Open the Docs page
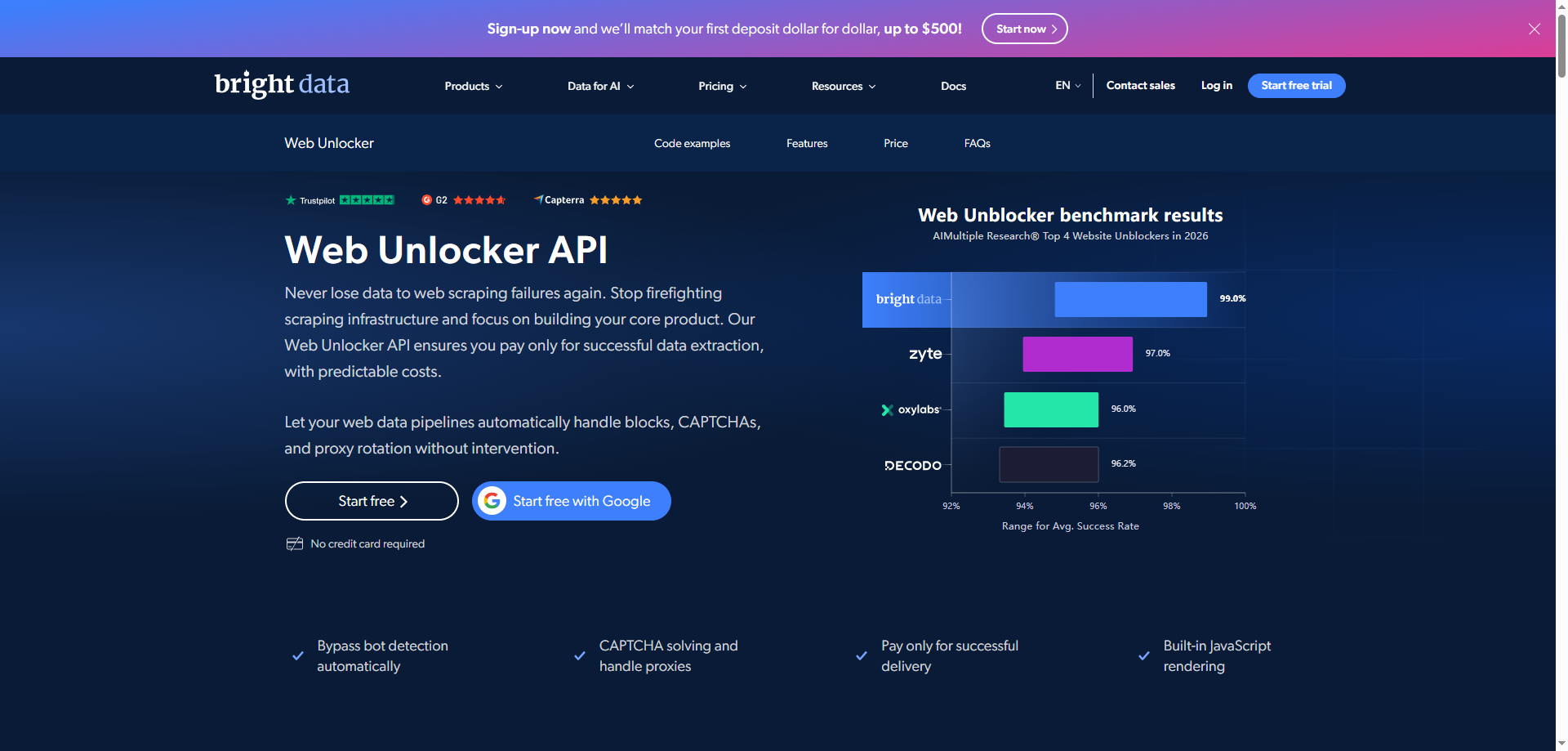This screenshot has width=1568, height=751. (953, 86)
